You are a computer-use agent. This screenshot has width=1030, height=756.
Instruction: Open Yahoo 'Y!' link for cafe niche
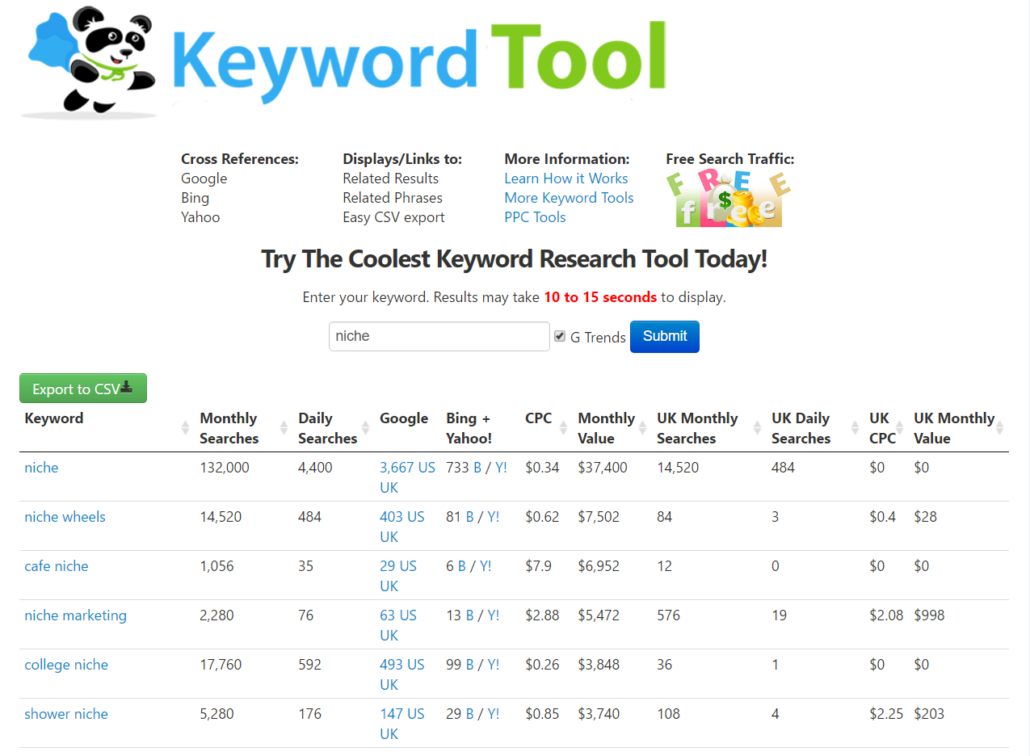pos(485,566)
